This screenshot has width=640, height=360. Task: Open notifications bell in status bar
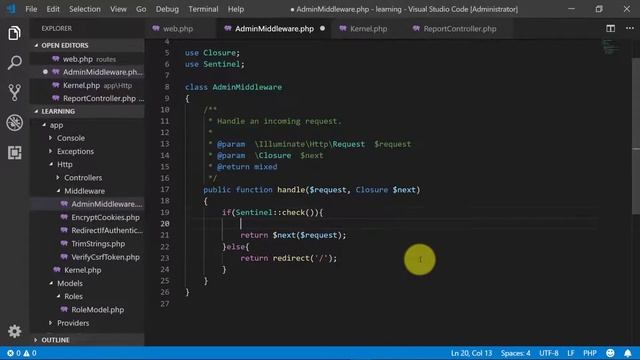628,353
